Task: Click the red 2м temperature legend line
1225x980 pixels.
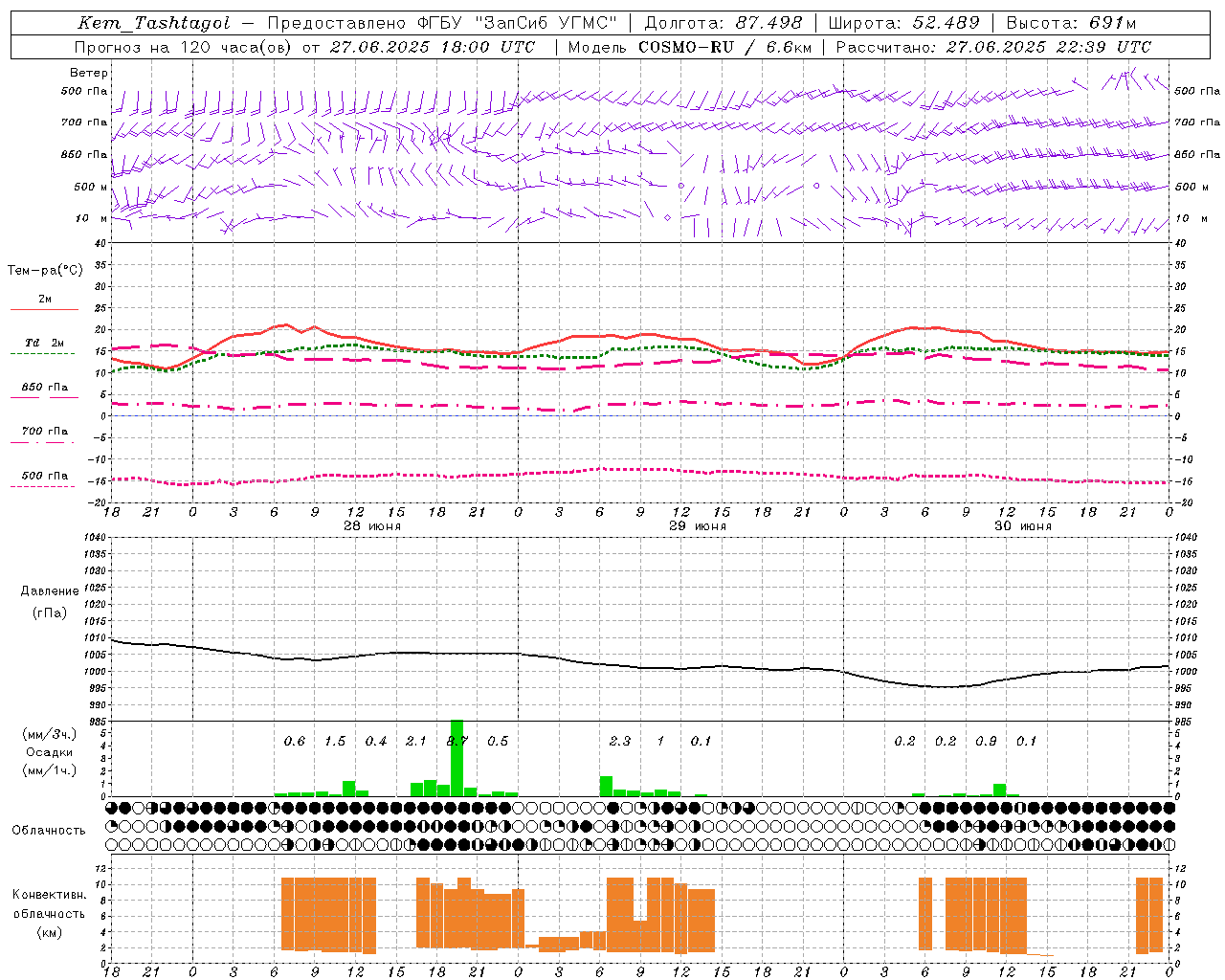Action: click(x=44, y=310)
